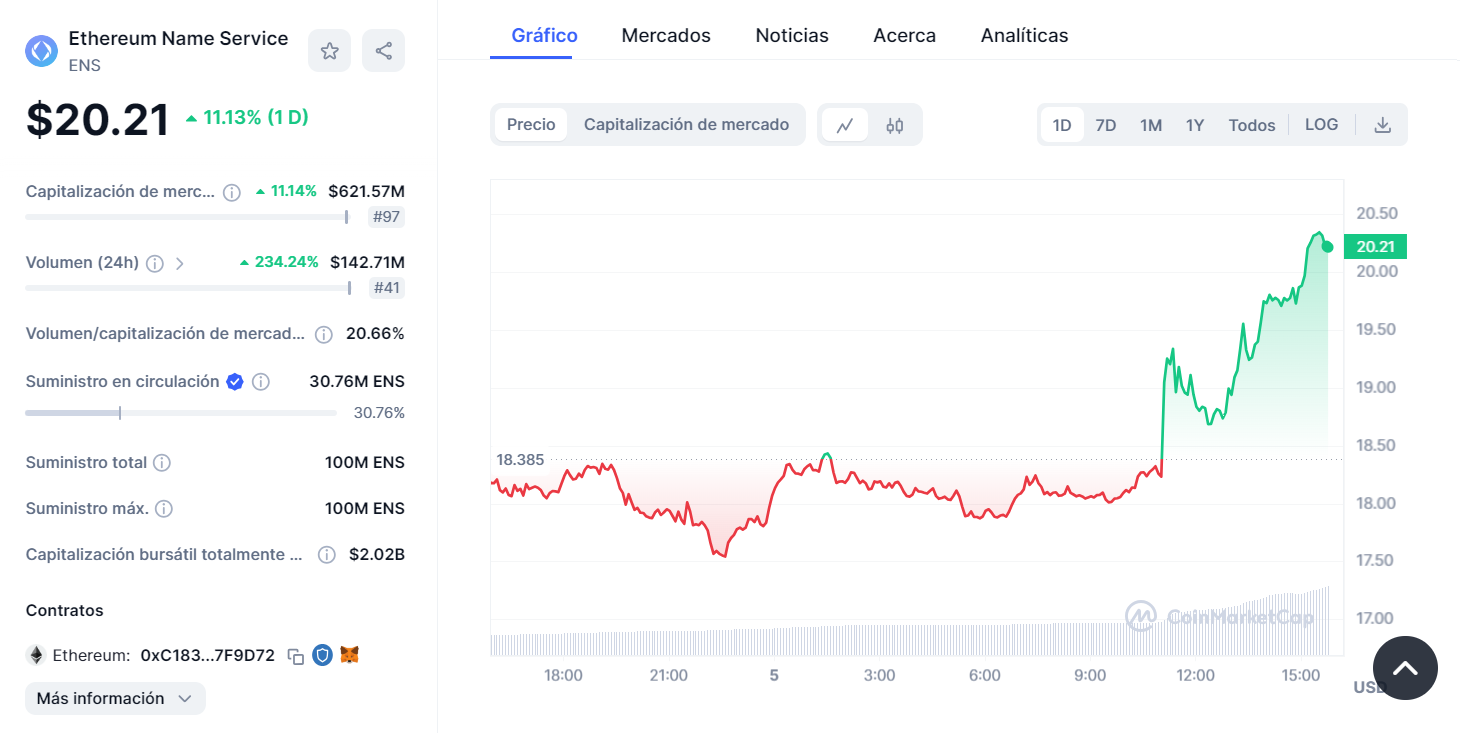Viewport: 1460px width, 733px height.
Task: Click the Contratos section heading
Action: [65, 611]
